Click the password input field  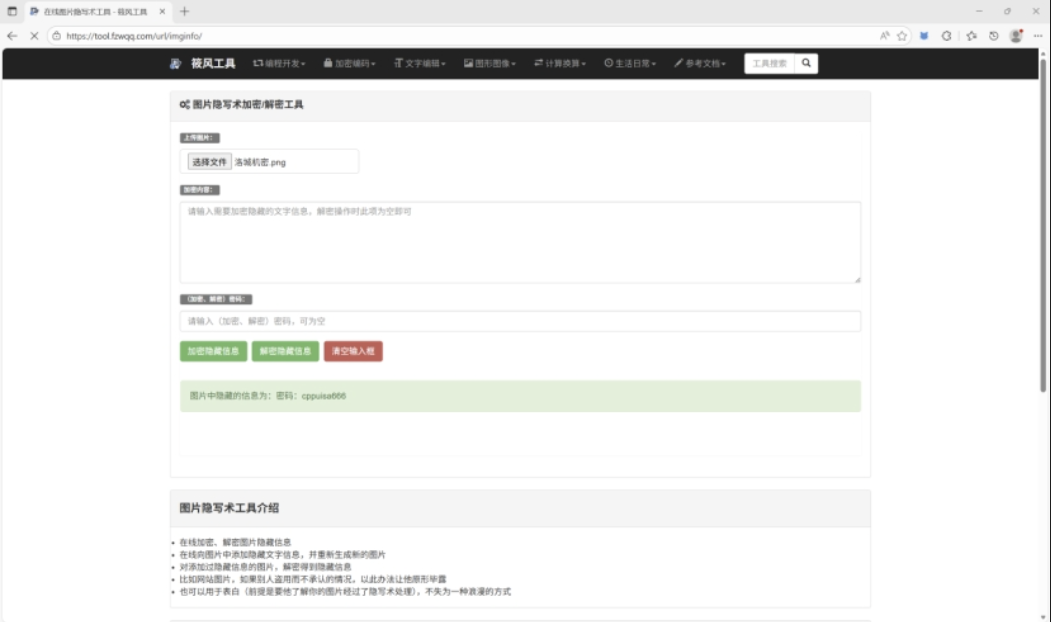[x=520, y=319]
